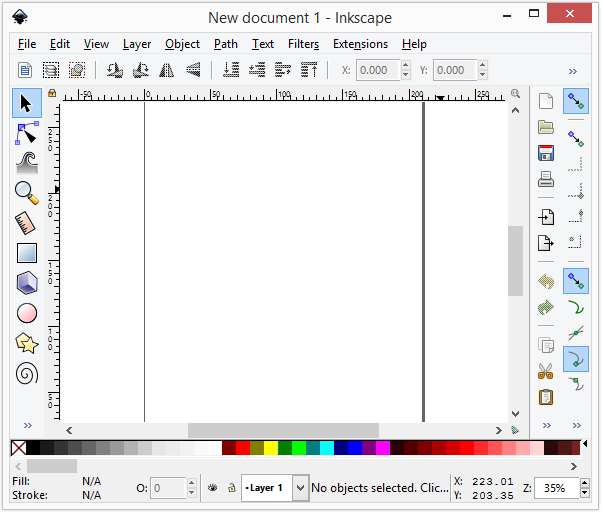Create new document from commands bar
The image size is (604, 512).
tap(545, 101)
